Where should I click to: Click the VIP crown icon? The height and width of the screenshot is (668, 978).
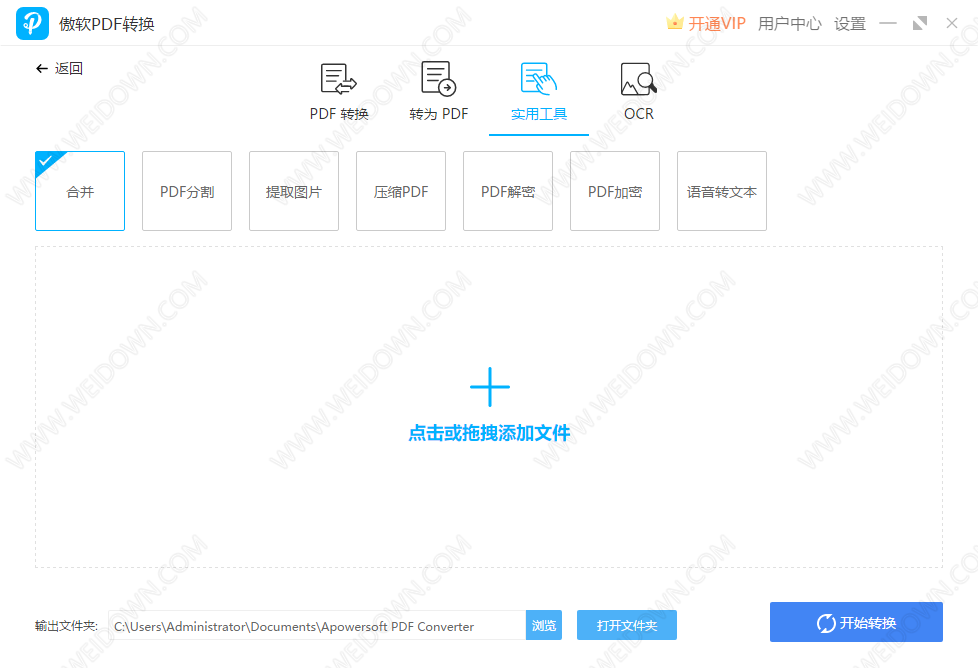(674, 23)
